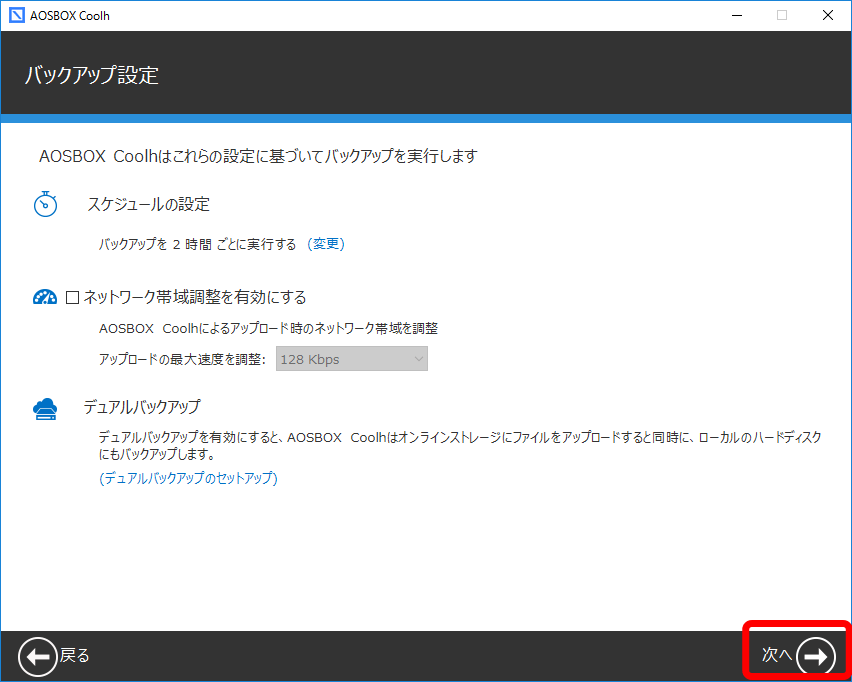Click the greyed-out maximize window button

[782, 15]
